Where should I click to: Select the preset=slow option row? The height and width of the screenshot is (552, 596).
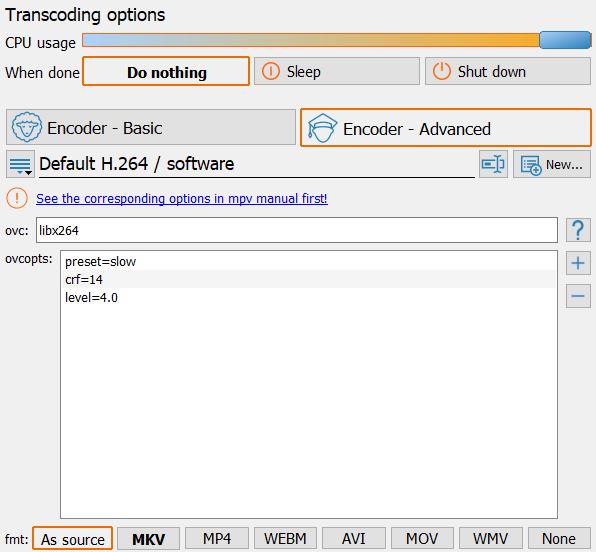[x=309, y=262]
